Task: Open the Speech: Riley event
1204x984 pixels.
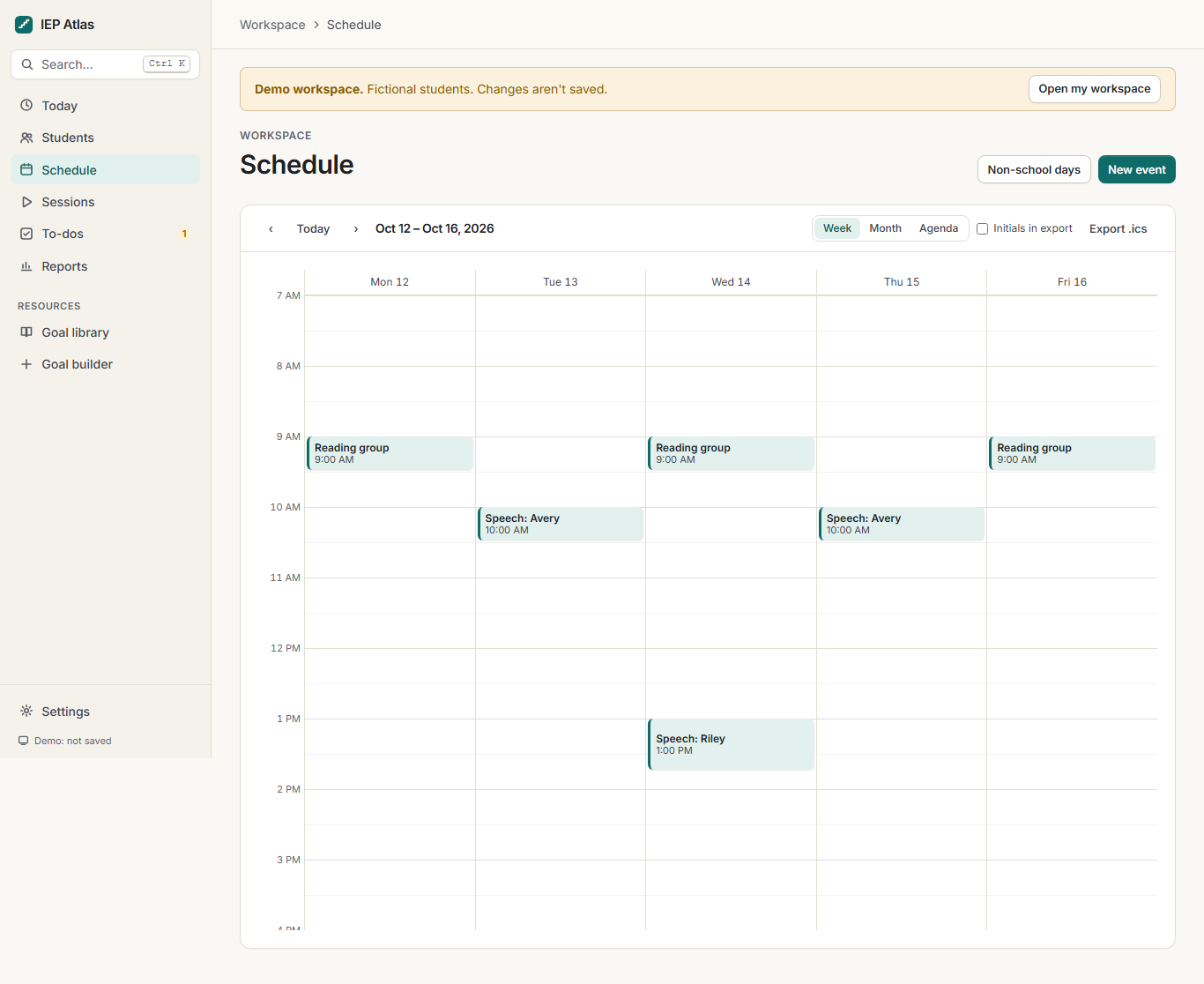Action: (x=732, y=744)
